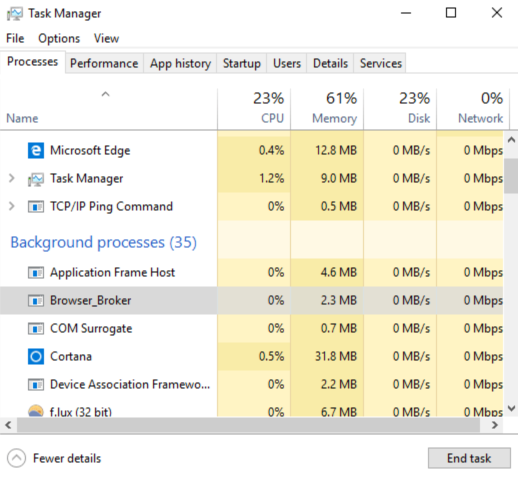Click the Microsoft Edge process icon

(x=36, y=150)
